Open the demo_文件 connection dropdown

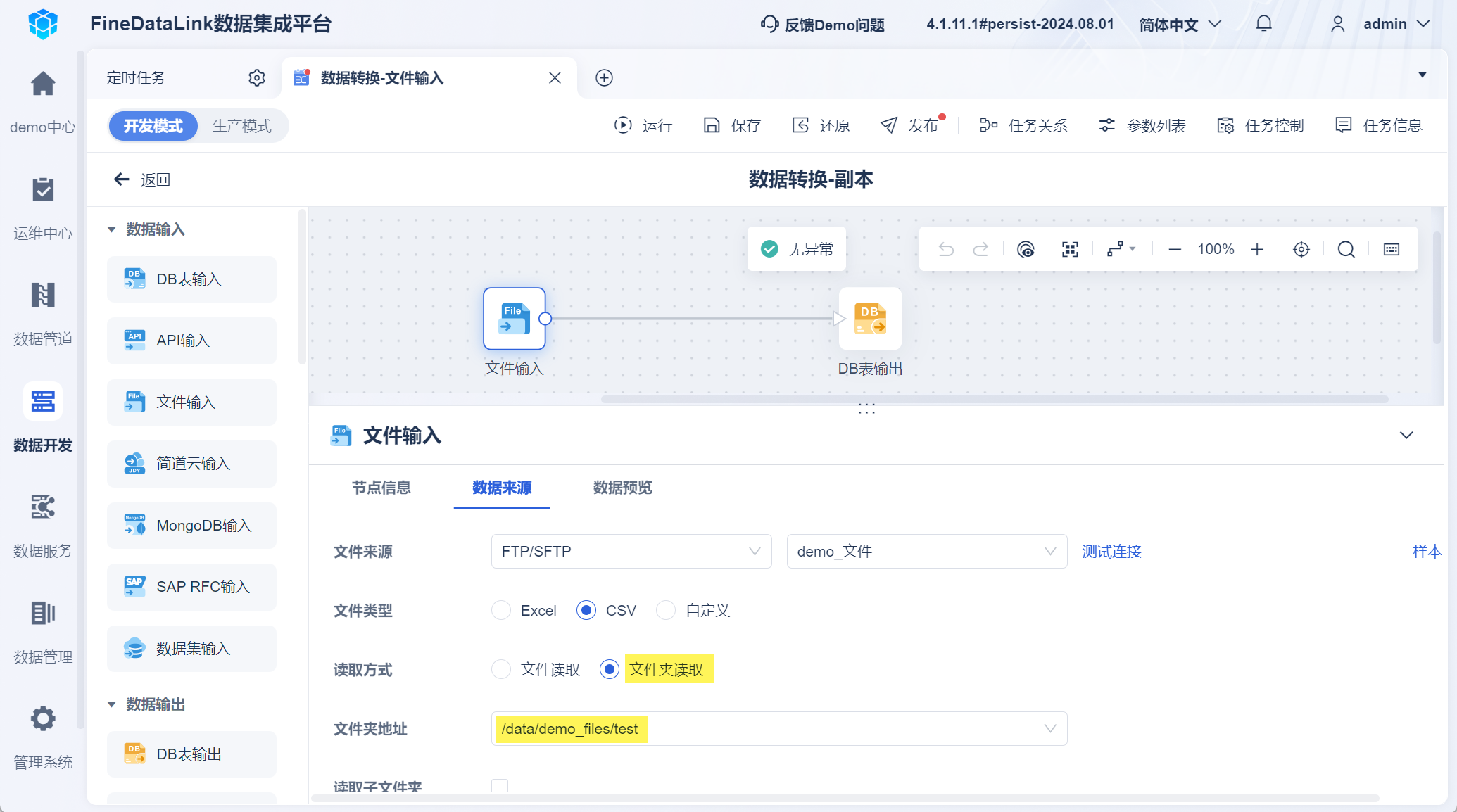click(927, 551)
